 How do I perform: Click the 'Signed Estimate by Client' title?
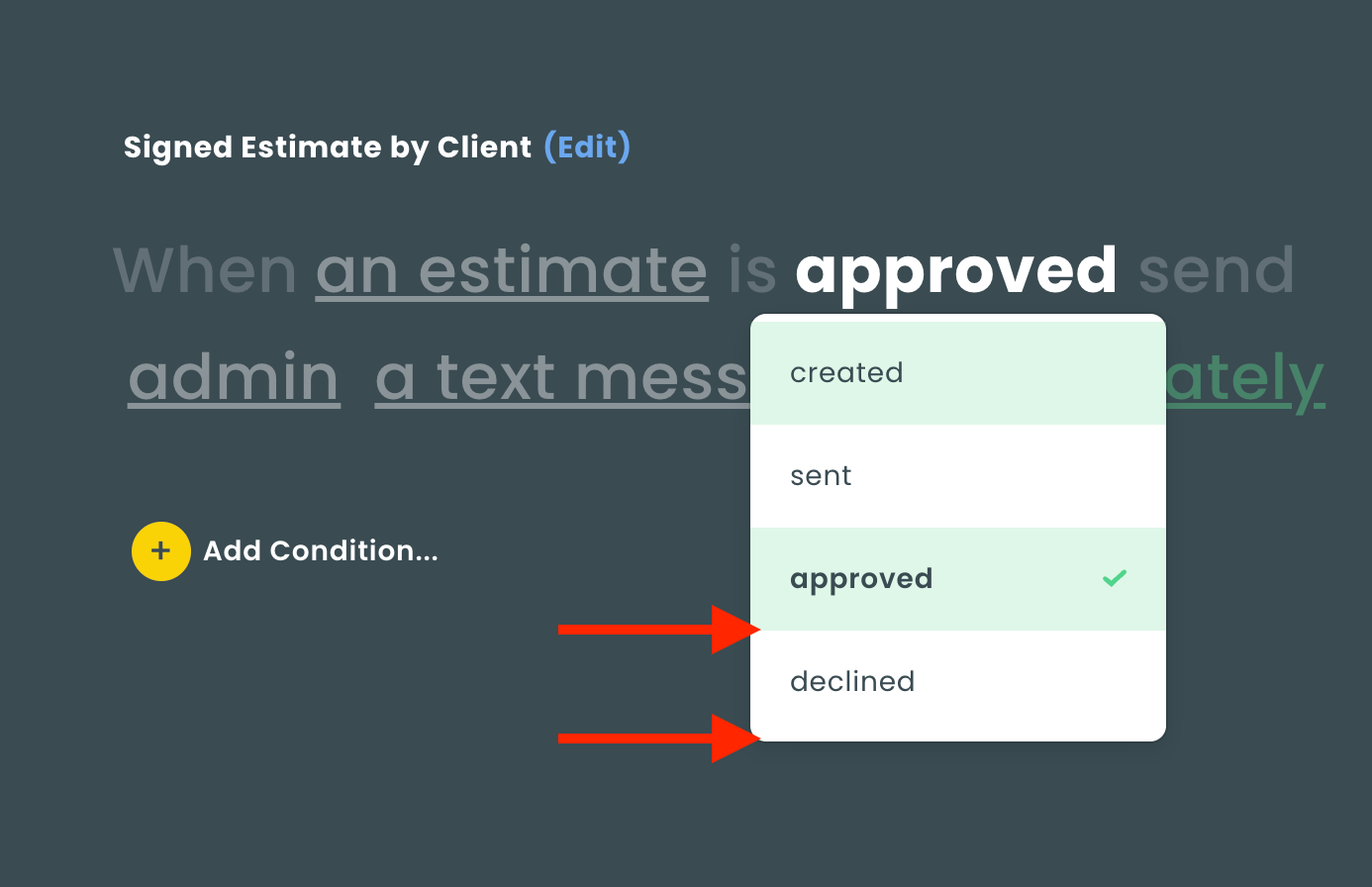tap(328, 148)
